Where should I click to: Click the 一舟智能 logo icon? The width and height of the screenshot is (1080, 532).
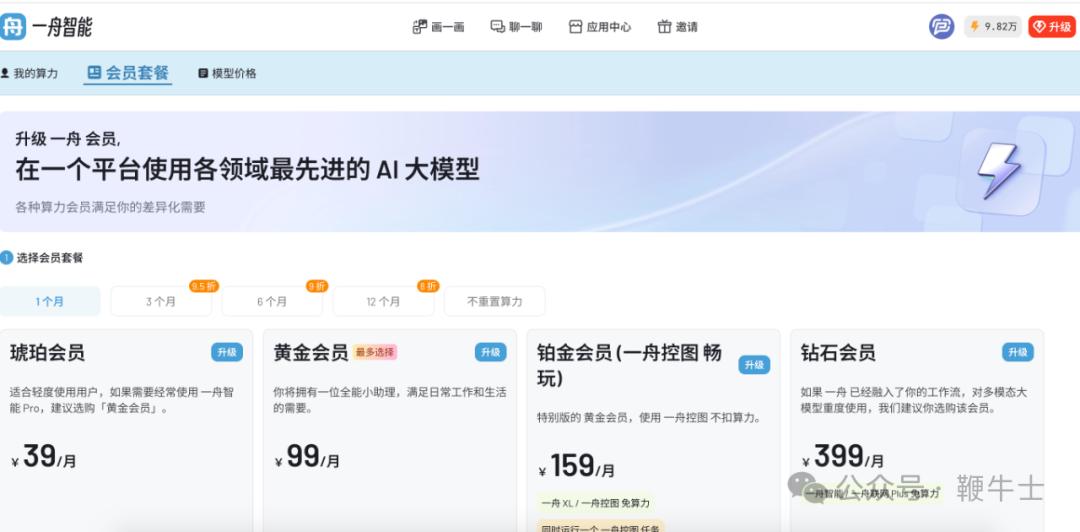point(12,27)
